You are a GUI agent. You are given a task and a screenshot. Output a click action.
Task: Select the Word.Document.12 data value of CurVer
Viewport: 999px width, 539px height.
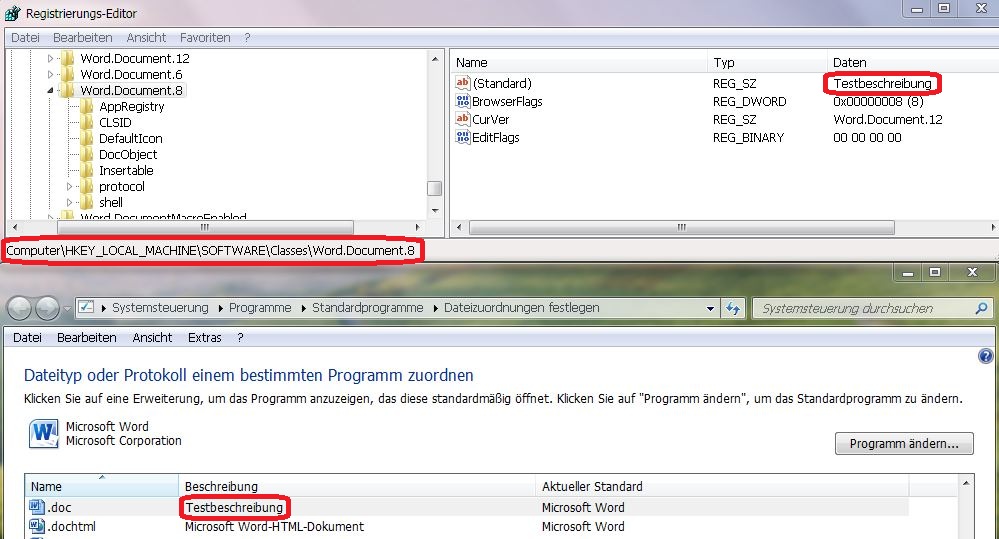click(x=888, y=119)
